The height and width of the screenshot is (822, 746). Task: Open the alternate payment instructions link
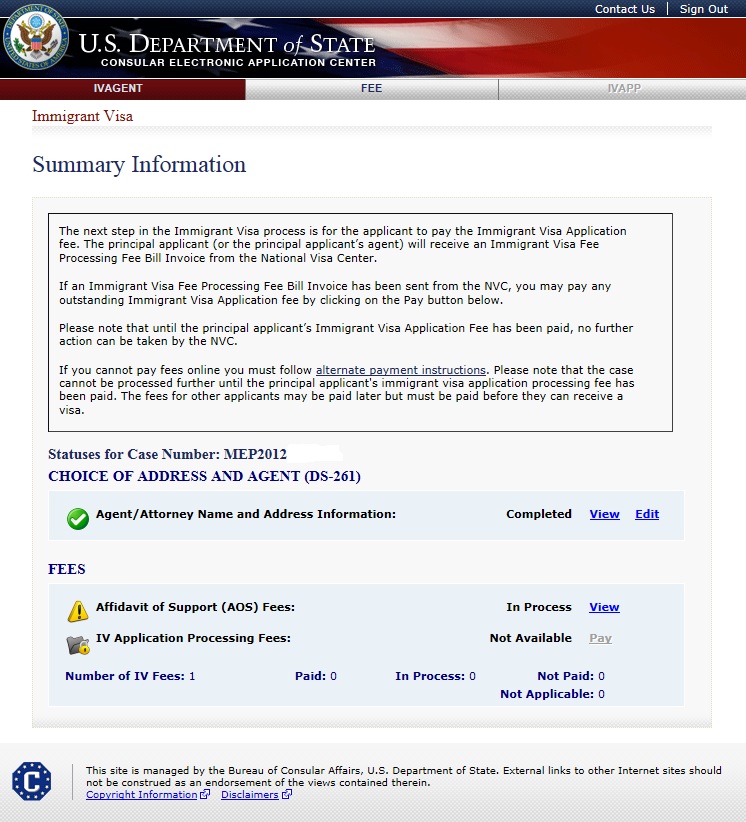(x=401, y=370)
